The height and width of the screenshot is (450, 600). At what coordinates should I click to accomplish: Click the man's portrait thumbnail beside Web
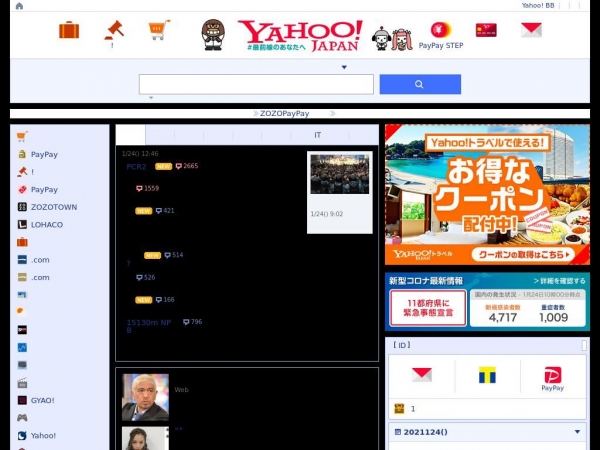coord(145,397)
